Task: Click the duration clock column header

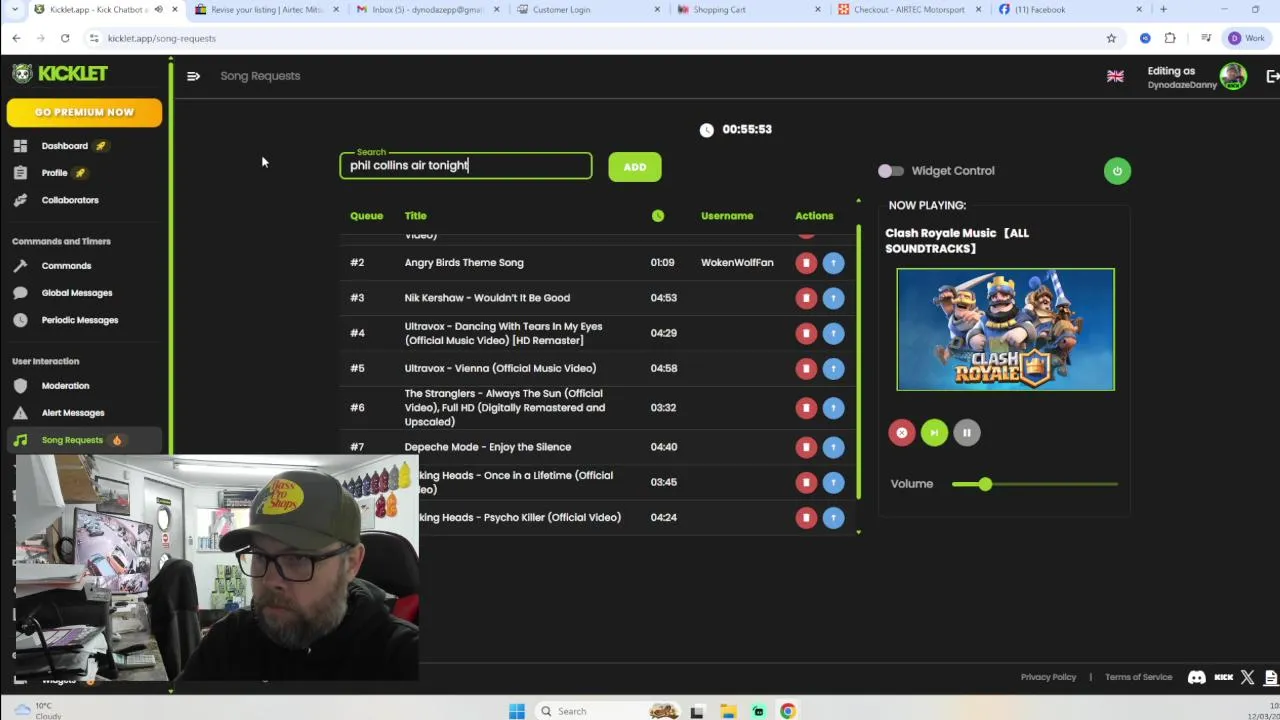Action: [x=657, y=216]
